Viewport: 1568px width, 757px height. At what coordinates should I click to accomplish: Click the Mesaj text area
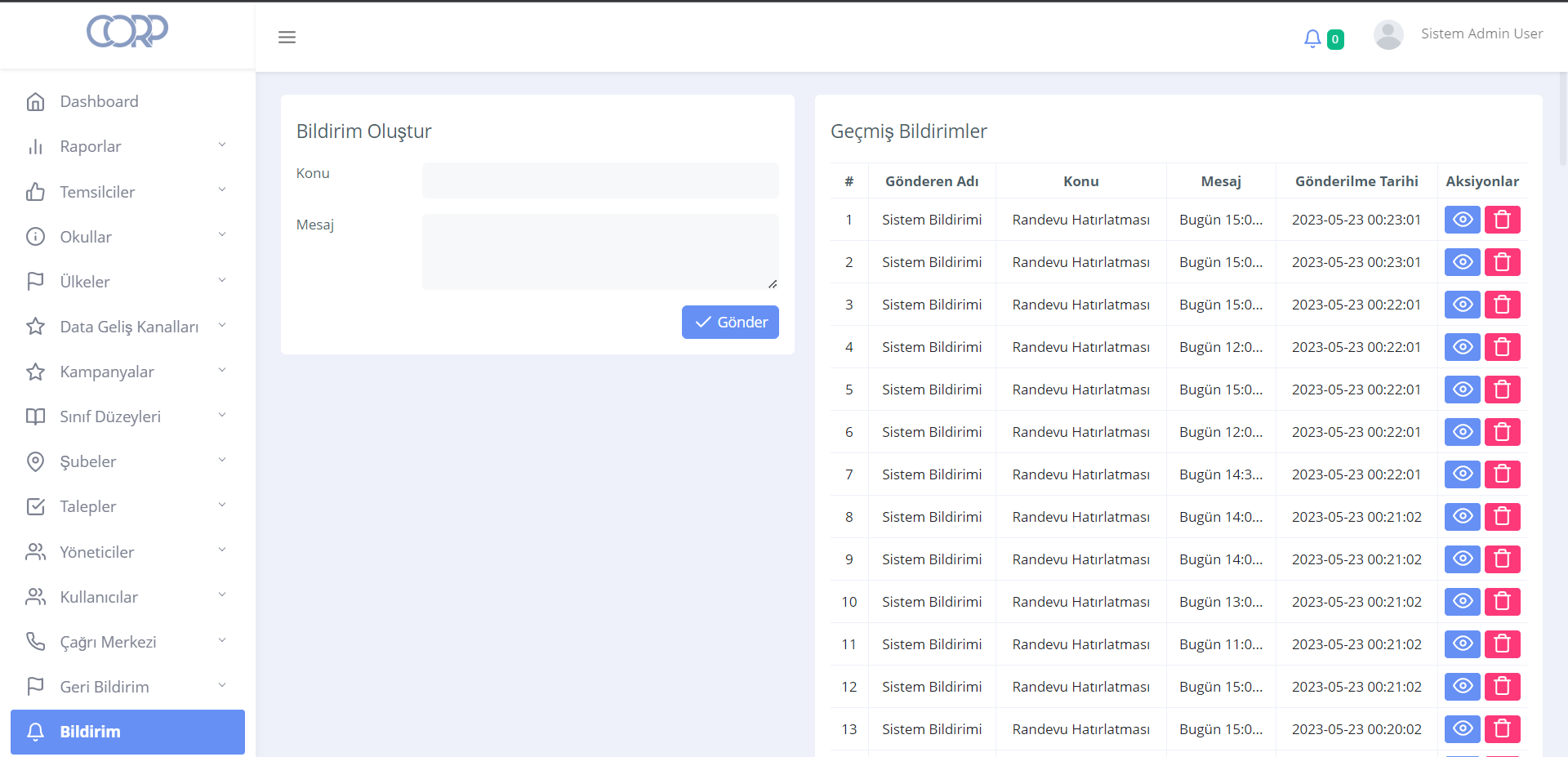tap(600, 252)
